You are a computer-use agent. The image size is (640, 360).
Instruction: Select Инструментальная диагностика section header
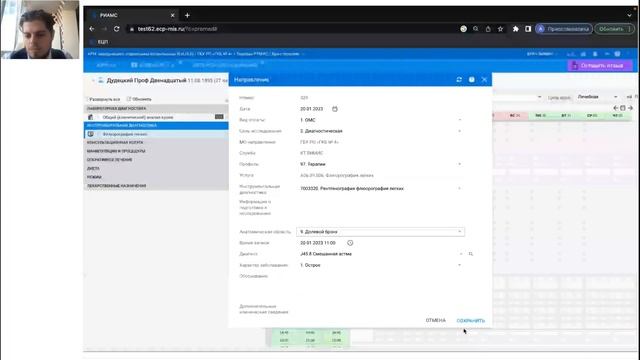[156, 125]
